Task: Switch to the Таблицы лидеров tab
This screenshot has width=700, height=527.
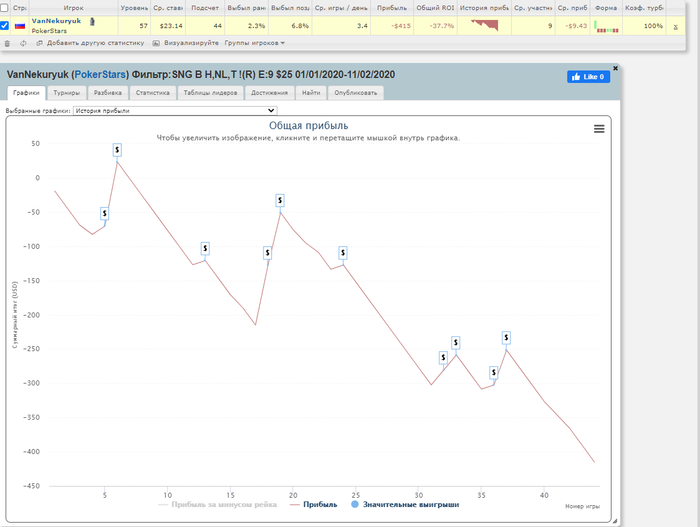Action: [210, 93]
